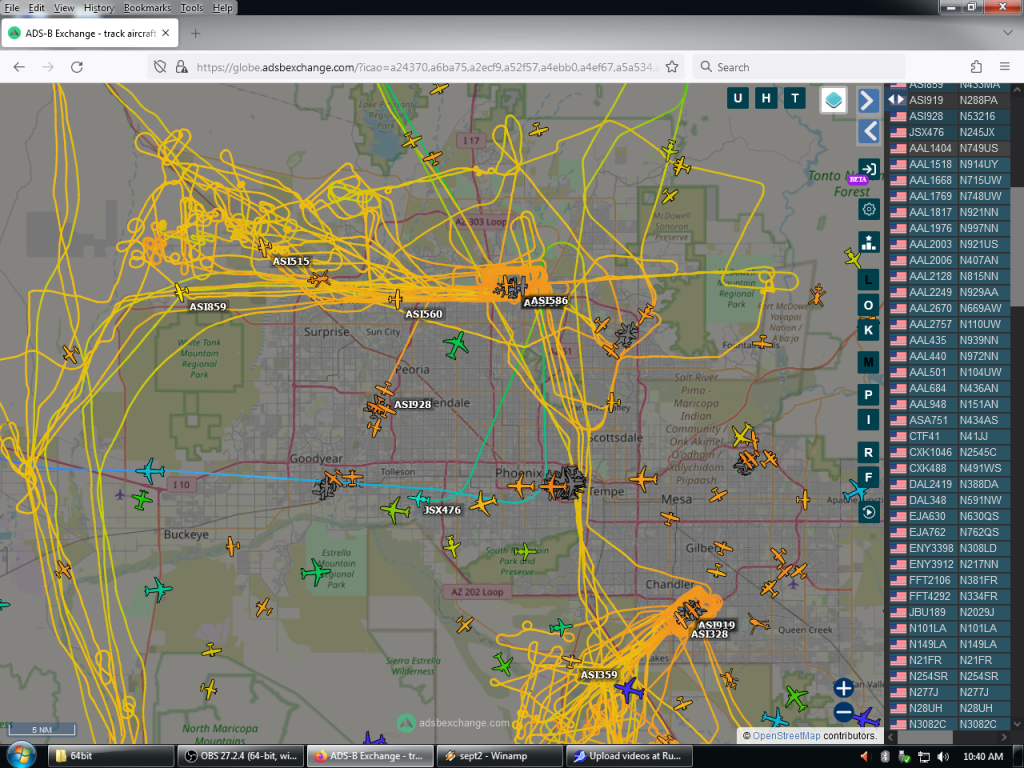Zoom out with minus button

843,712
